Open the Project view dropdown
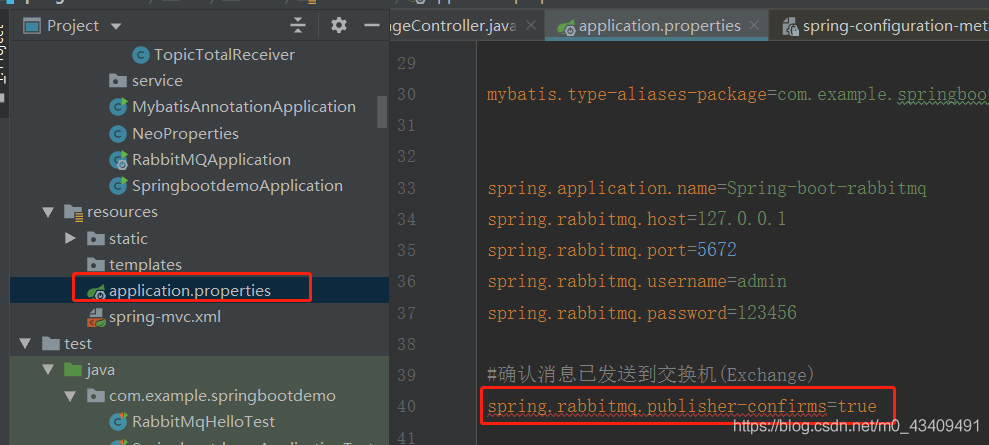 115,26
